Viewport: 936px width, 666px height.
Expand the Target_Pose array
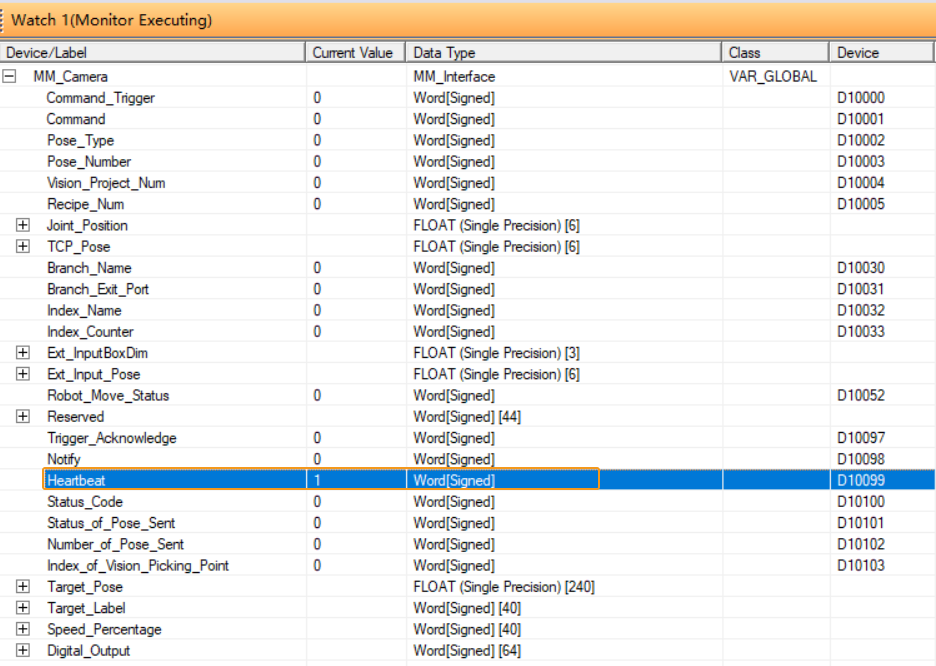point(23,587)
